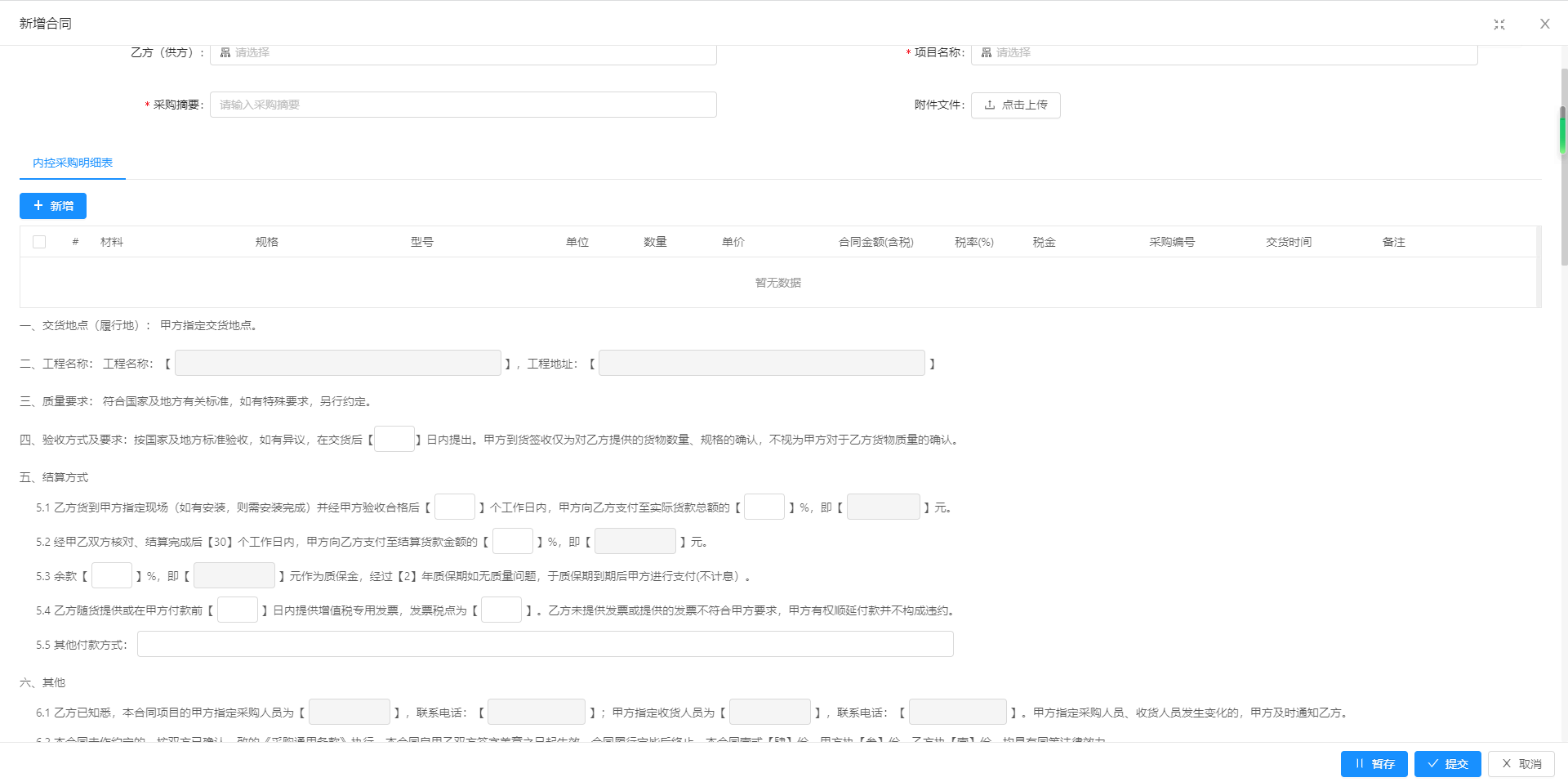
Task: Click the days input in clause 5.4
Action: 238,610
